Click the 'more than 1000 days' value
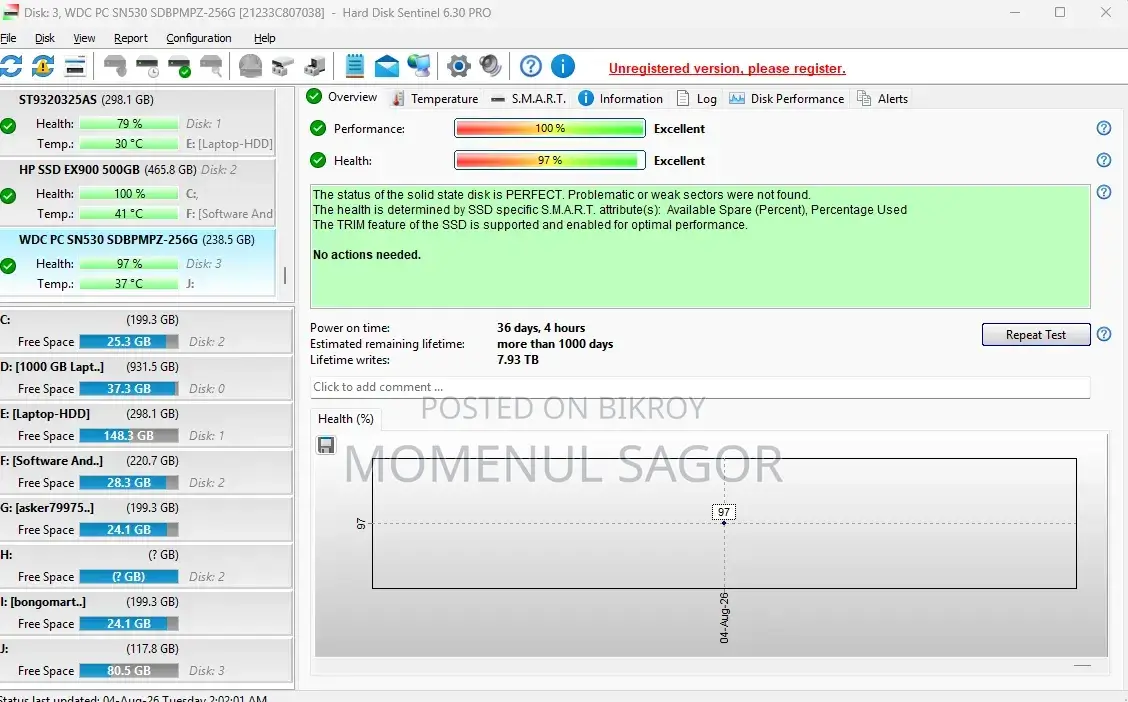The width and height of the screenshot is (1128, 702). pyautogui.click(x=555, y=344)
